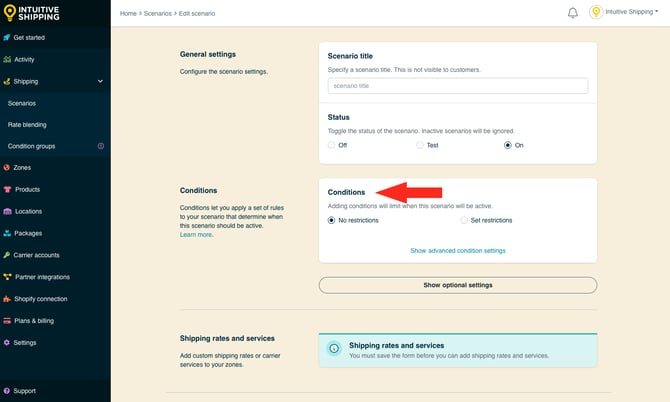
Task: Select the Test status radio button
Action: point(420,145)
